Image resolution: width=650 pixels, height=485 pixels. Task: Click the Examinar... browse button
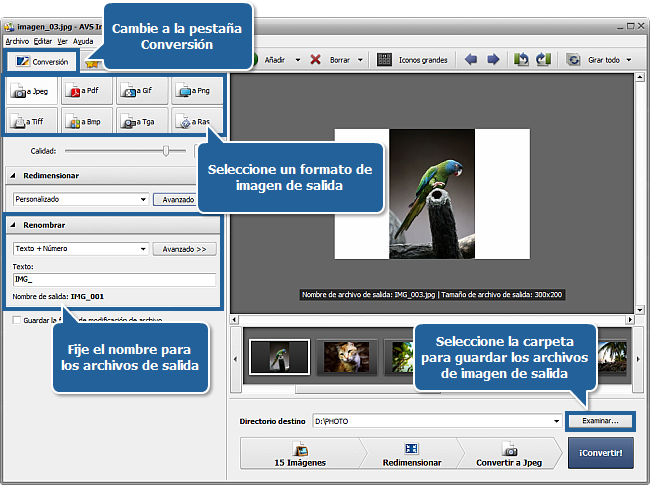pos(600,421)
